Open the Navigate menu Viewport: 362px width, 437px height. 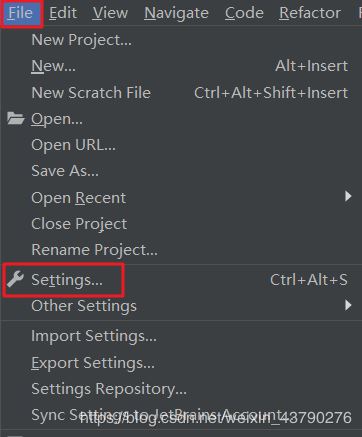[176, 13]
